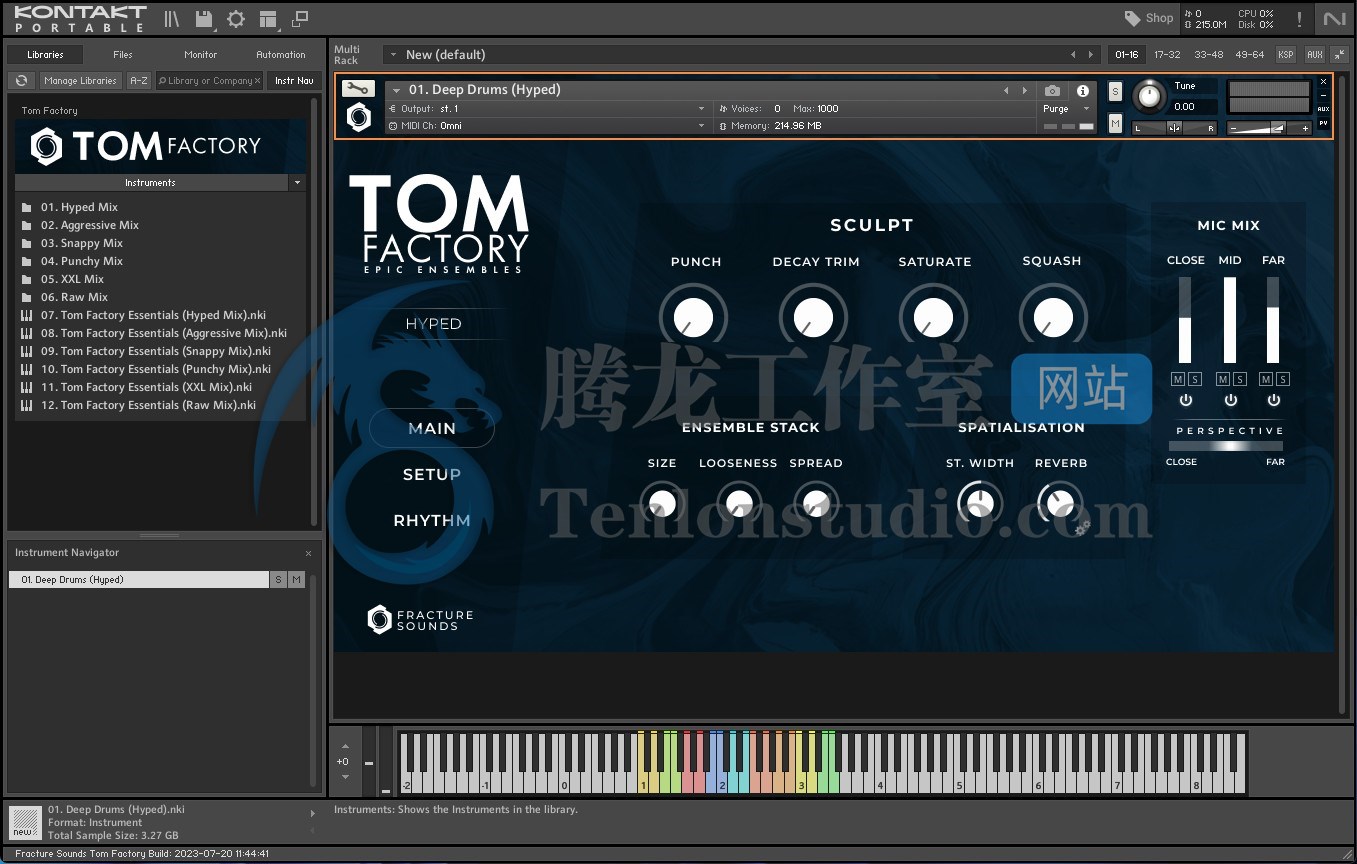Open the Kontakt browser toggle icon
The height and width of the screenshot is (864, 1357).
pos(172,19)
